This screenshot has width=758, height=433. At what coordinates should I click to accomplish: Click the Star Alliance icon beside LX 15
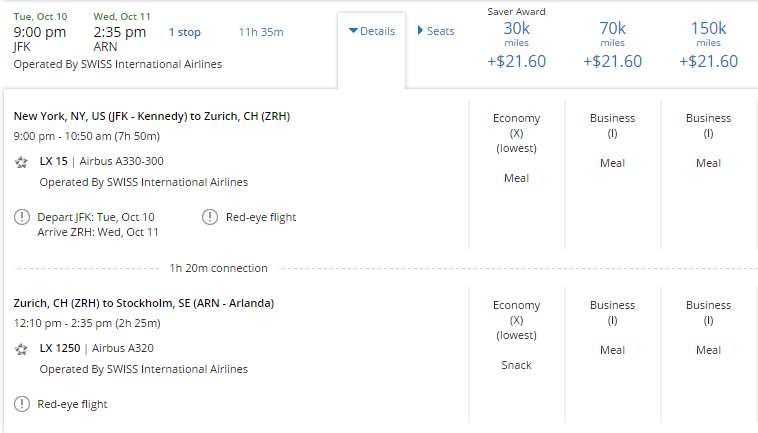[x=21, y=162]
